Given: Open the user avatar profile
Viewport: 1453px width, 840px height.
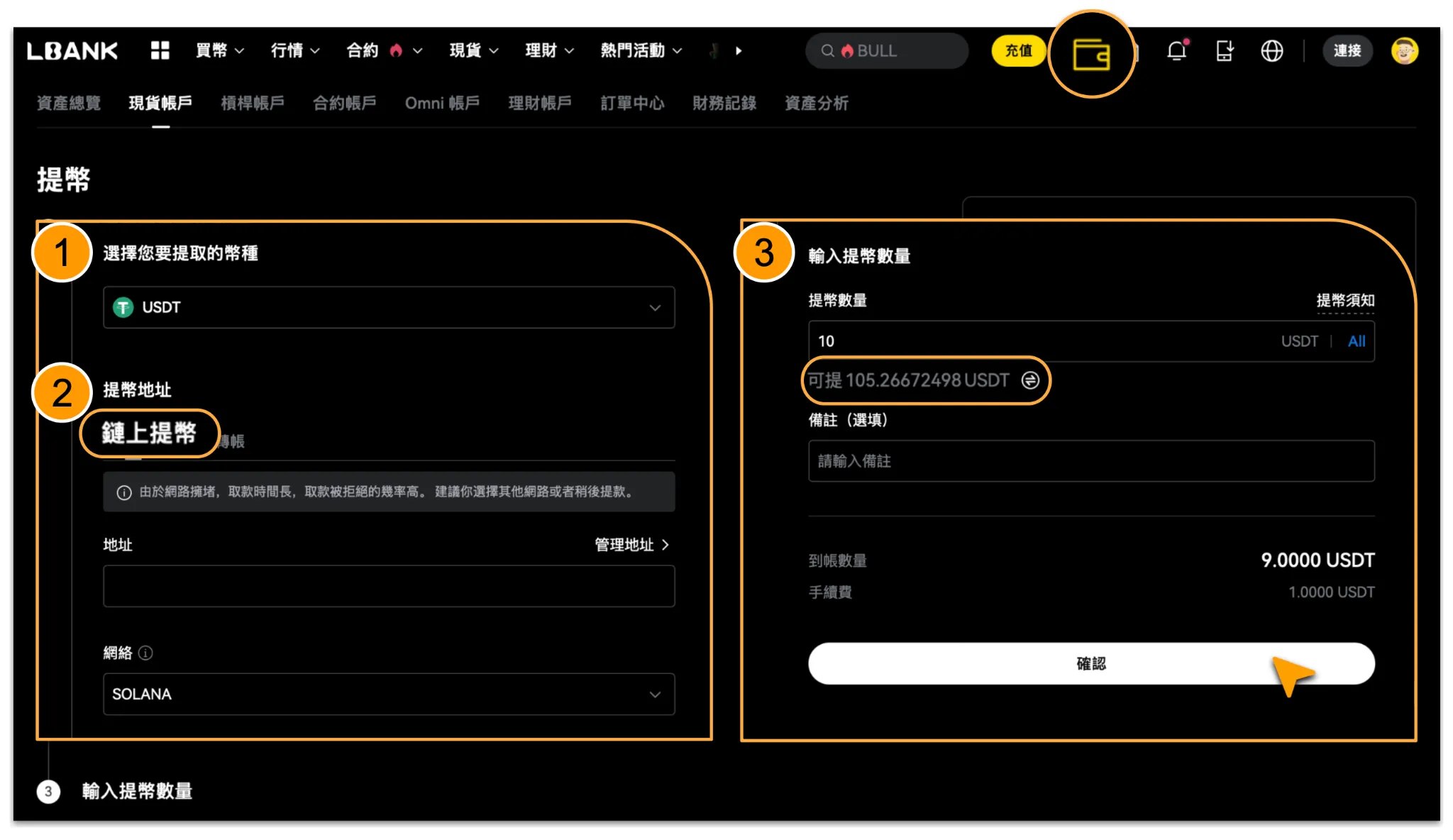Looking at the screenshot, I should (1404, 51).
